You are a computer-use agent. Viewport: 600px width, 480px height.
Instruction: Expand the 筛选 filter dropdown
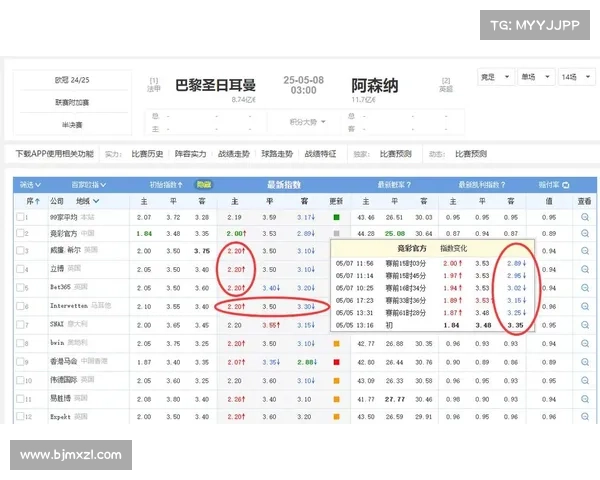[x=30, y=185]
